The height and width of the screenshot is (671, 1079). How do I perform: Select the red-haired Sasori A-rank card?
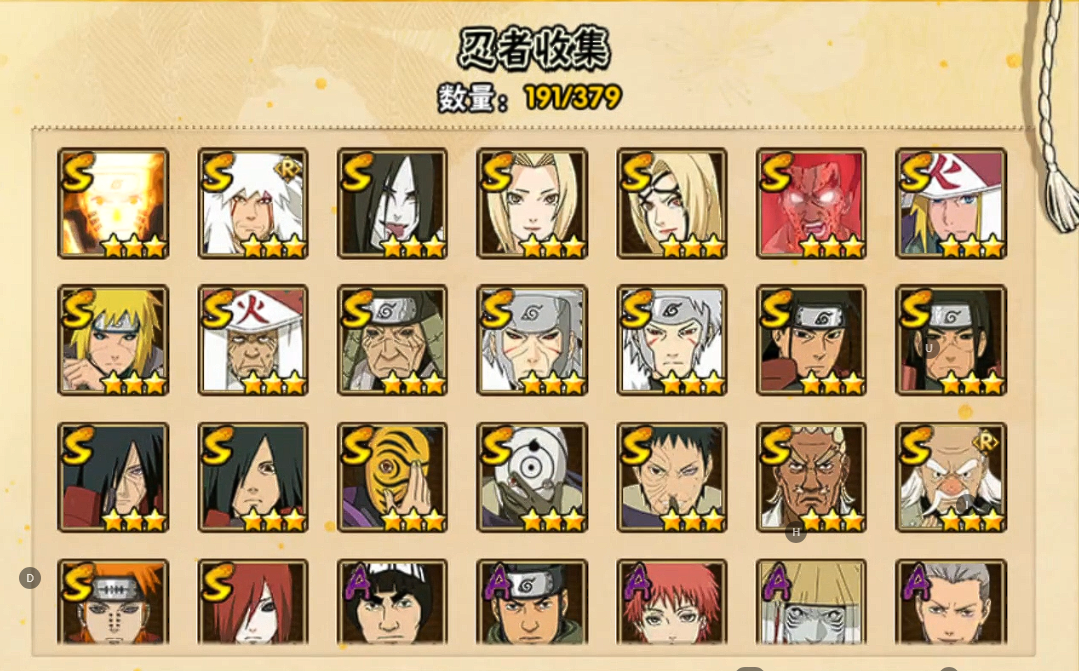point(672,602)
